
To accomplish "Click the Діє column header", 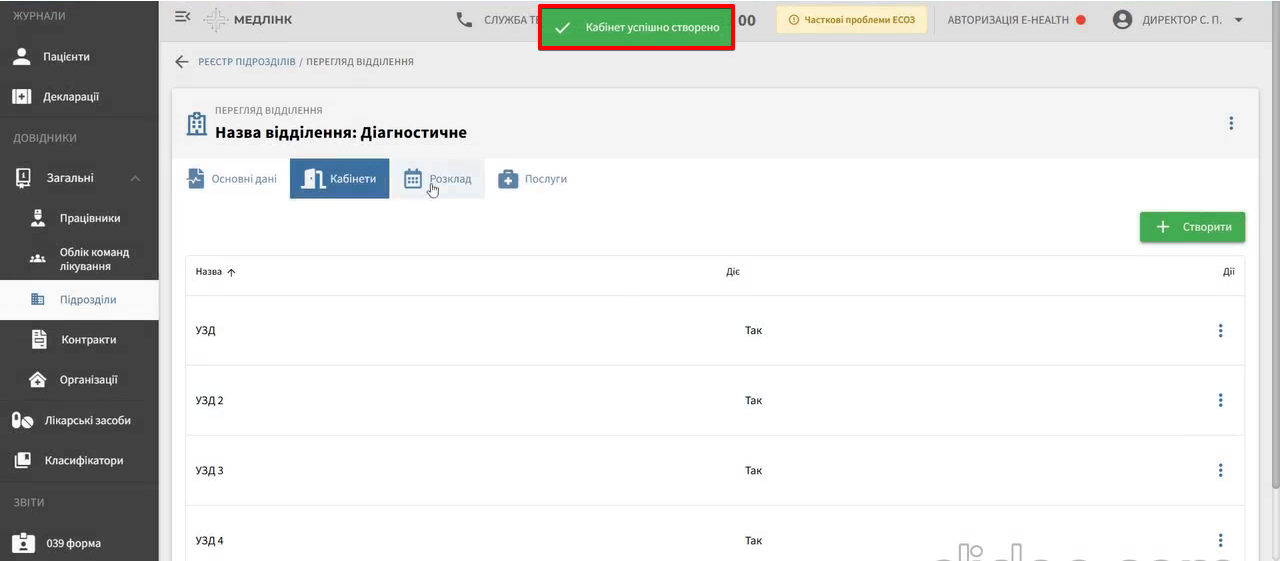I will tap(733, 272).
